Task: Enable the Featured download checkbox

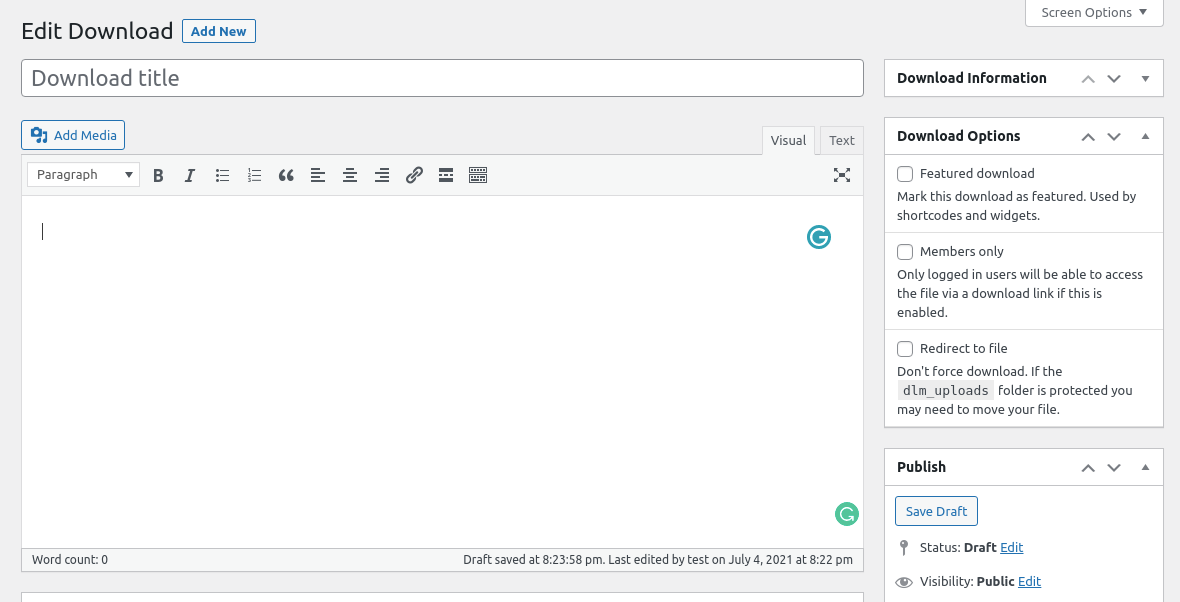Action: [905, 173]
